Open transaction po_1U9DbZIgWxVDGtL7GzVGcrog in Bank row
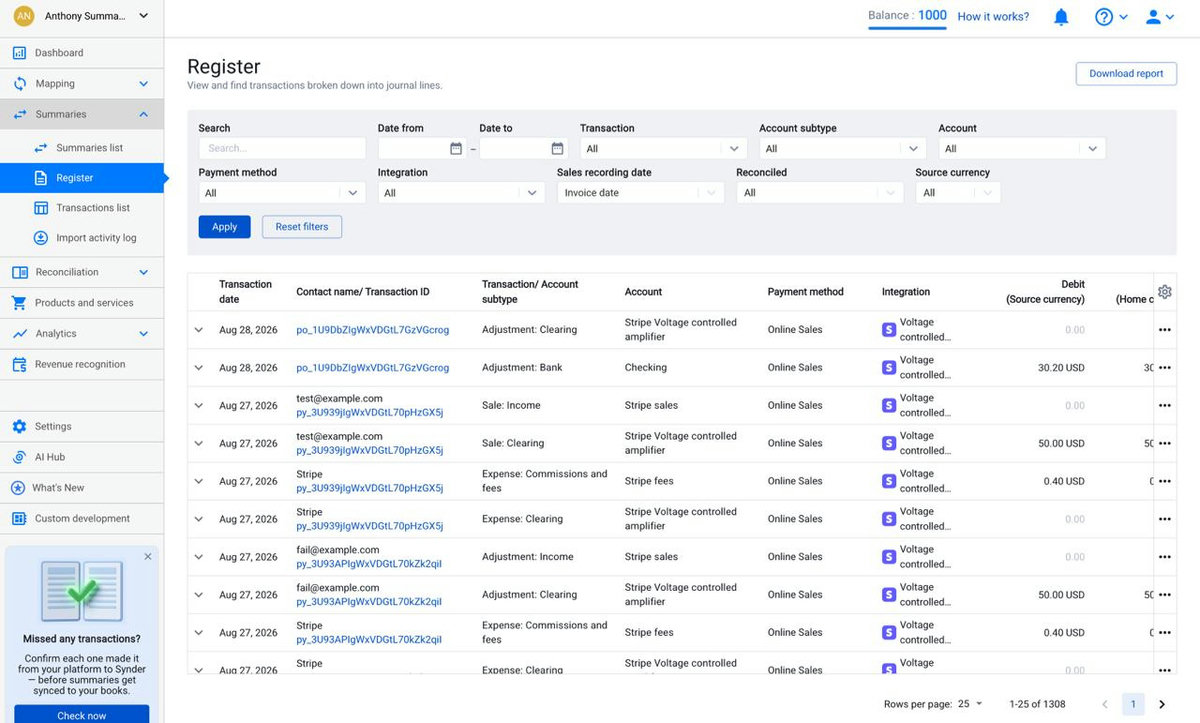This screenshot has width=1200, height=723. click(372, 368)
